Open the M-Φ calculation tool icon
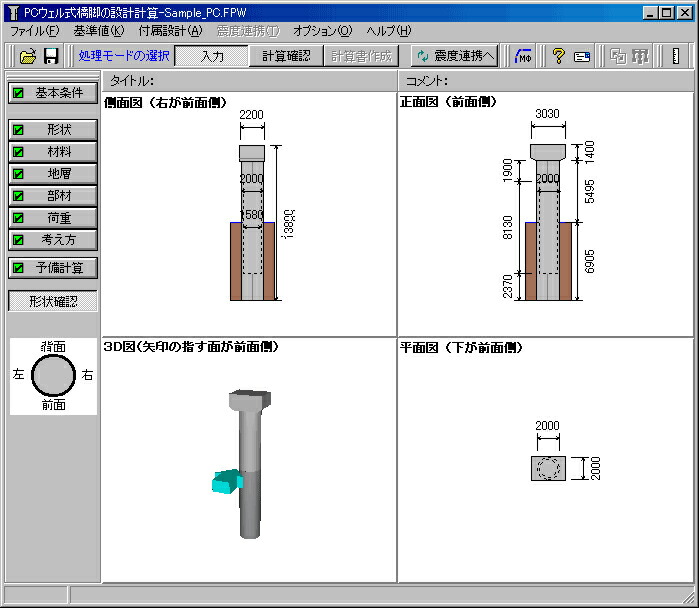Viewport: 699px width, 608px height. coord(523,56)
